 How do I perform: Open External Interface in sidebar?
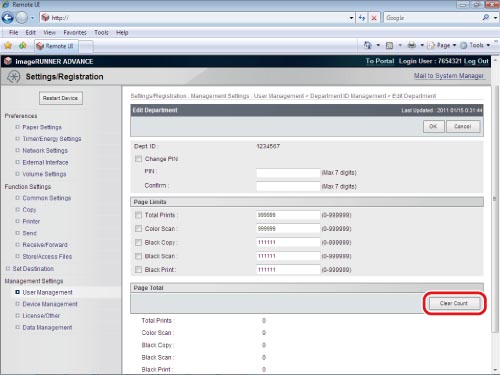pos(45,162)
